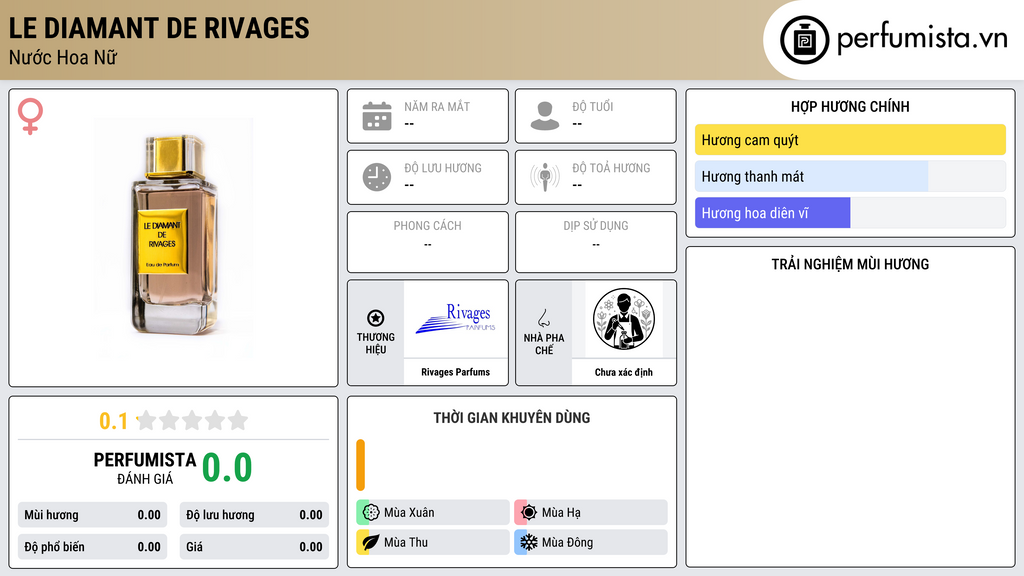
Task: Click the Hương cam quýt accord bar
Action: point(850,140)
